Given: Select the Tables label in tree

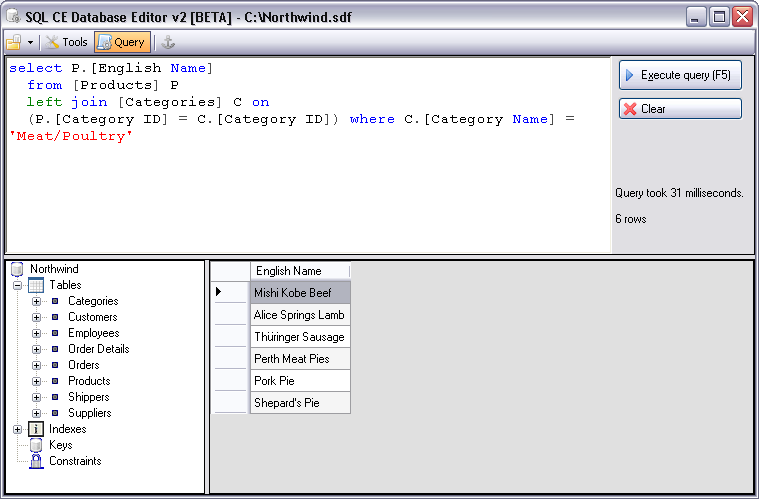Looking at the screenshot, I should (x=65, y=285).
